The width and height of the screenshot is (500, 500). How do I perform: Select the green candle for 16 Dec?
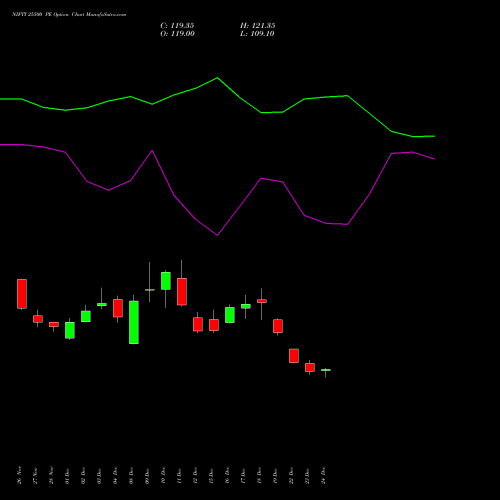coord(230,315)
